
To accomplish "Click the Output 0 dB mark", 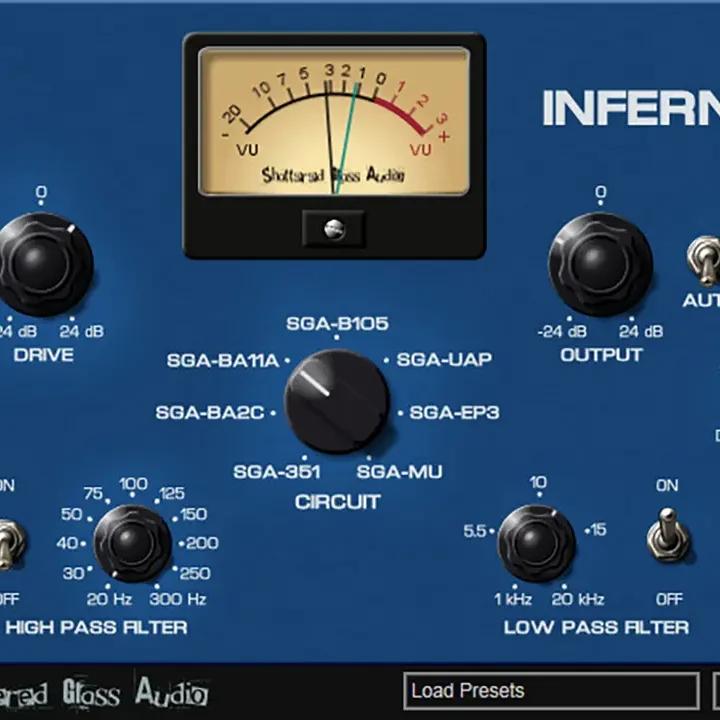I will pos(601,192).
